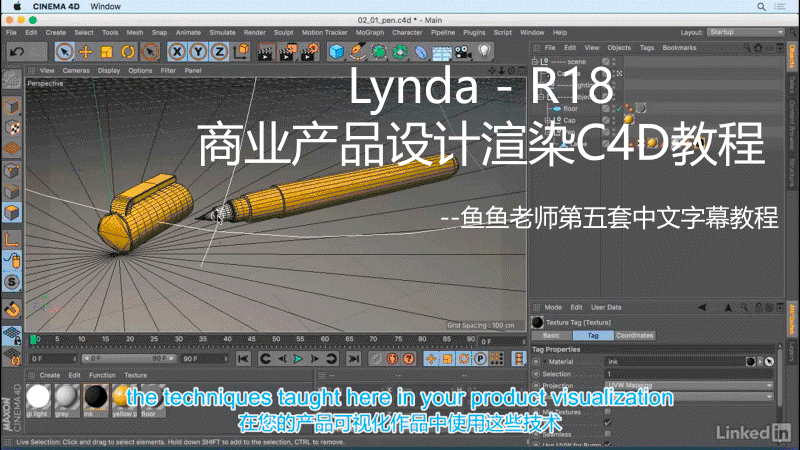Click Go to Start playback button
Screen dimensions: 800x450
pyautogui.click(x=243, y=359)
